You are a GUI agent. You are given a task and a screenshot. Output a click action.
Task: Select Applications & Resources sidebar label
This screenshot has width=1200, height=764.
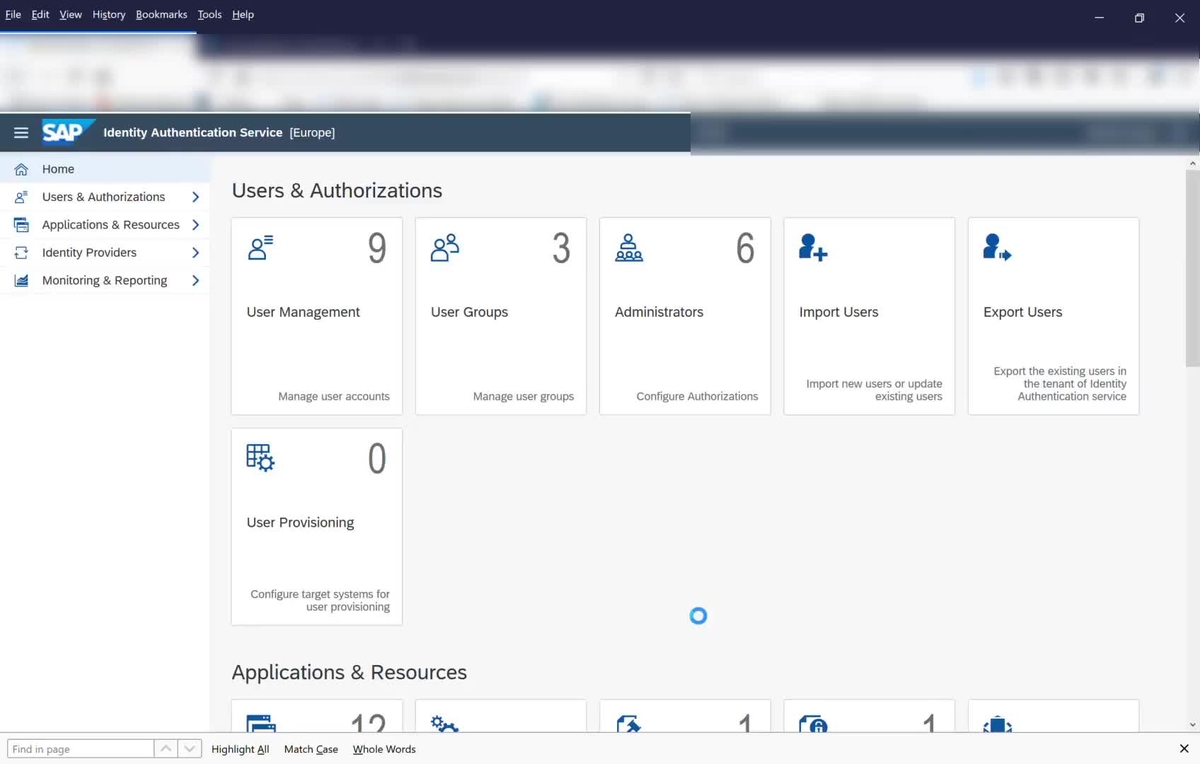tap(111, 225)
